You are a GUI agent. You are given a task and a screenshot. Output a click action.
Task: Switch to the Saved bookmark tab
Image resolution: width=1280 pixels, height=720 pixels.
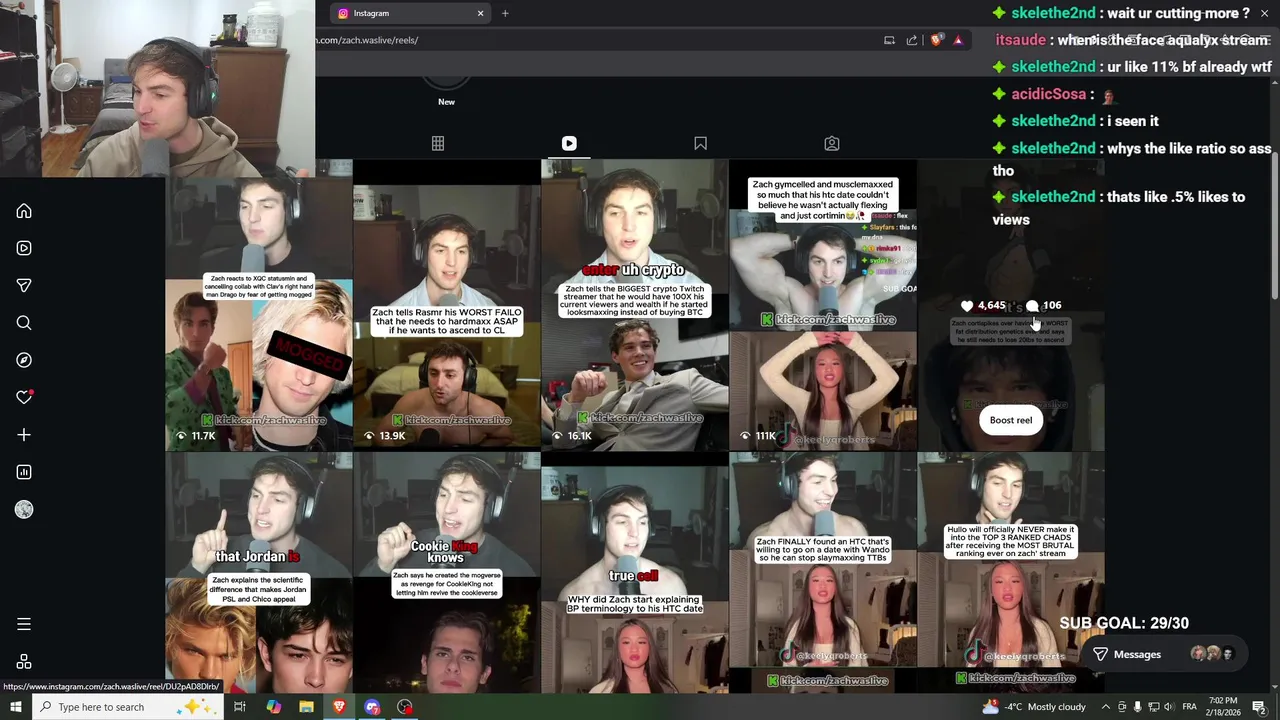point(700,144)
